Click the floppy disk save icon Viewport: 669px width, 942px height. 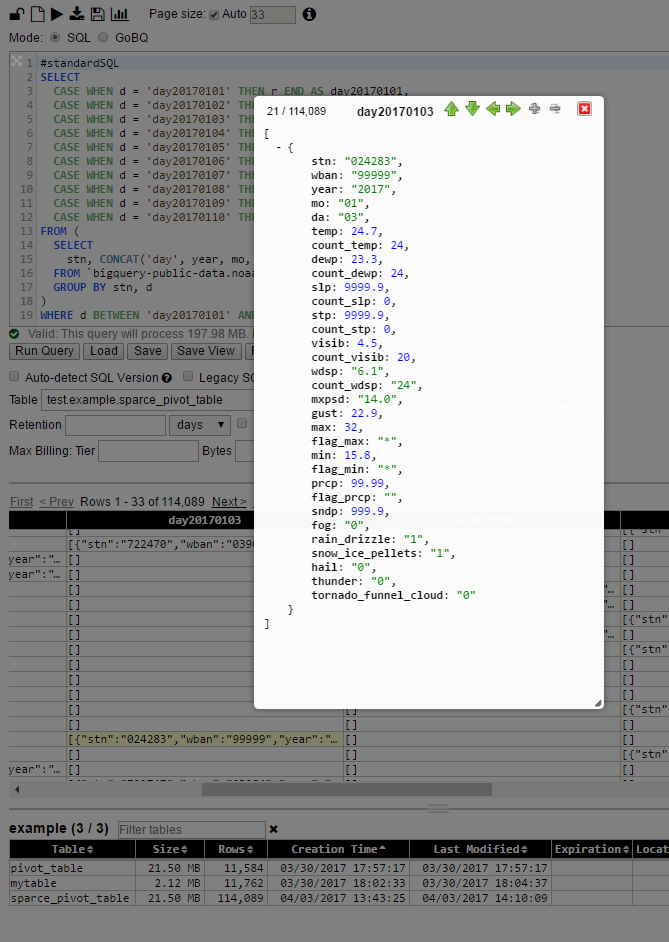97,14
